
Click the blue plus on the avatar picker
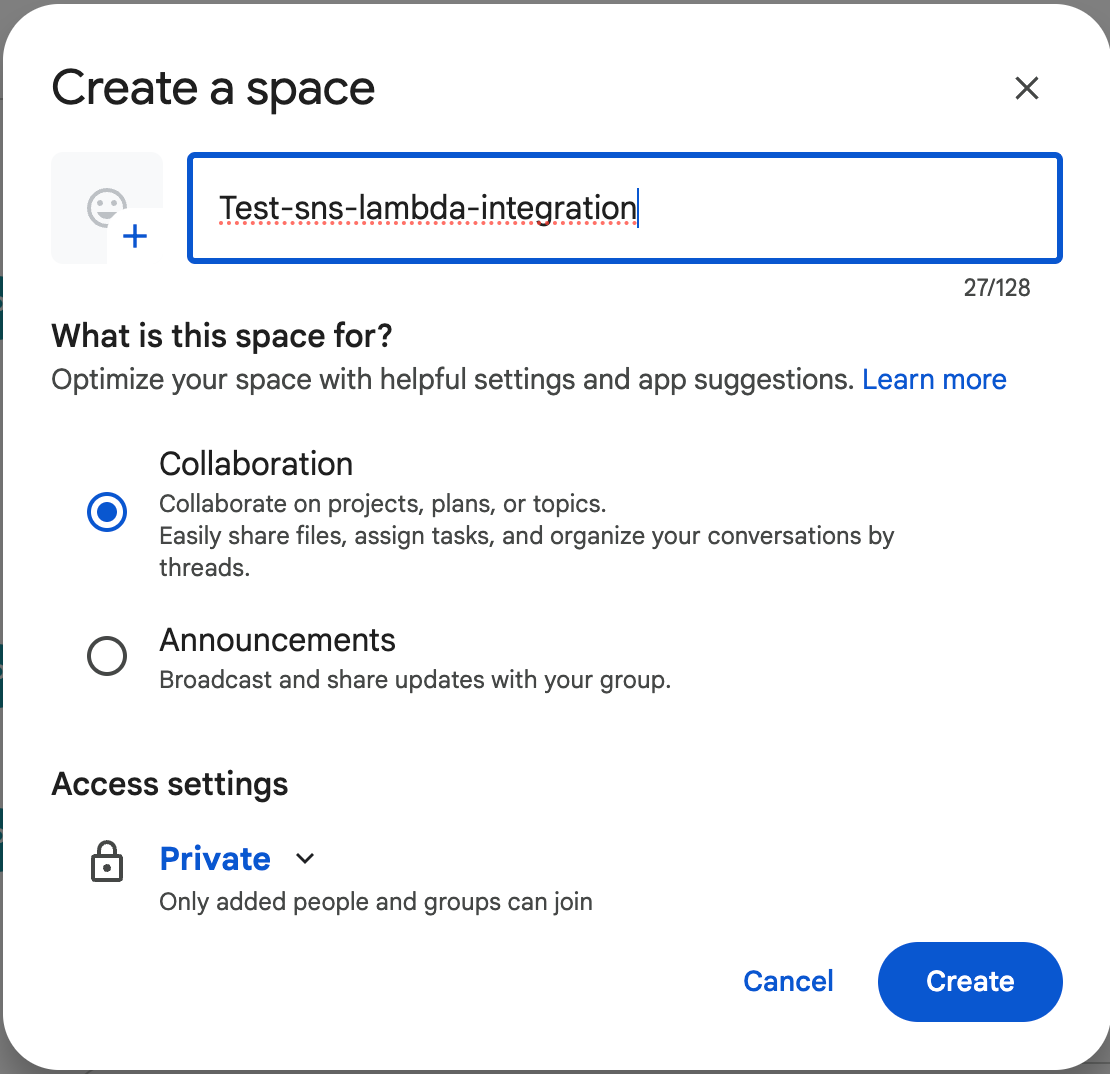pos(135,236)
